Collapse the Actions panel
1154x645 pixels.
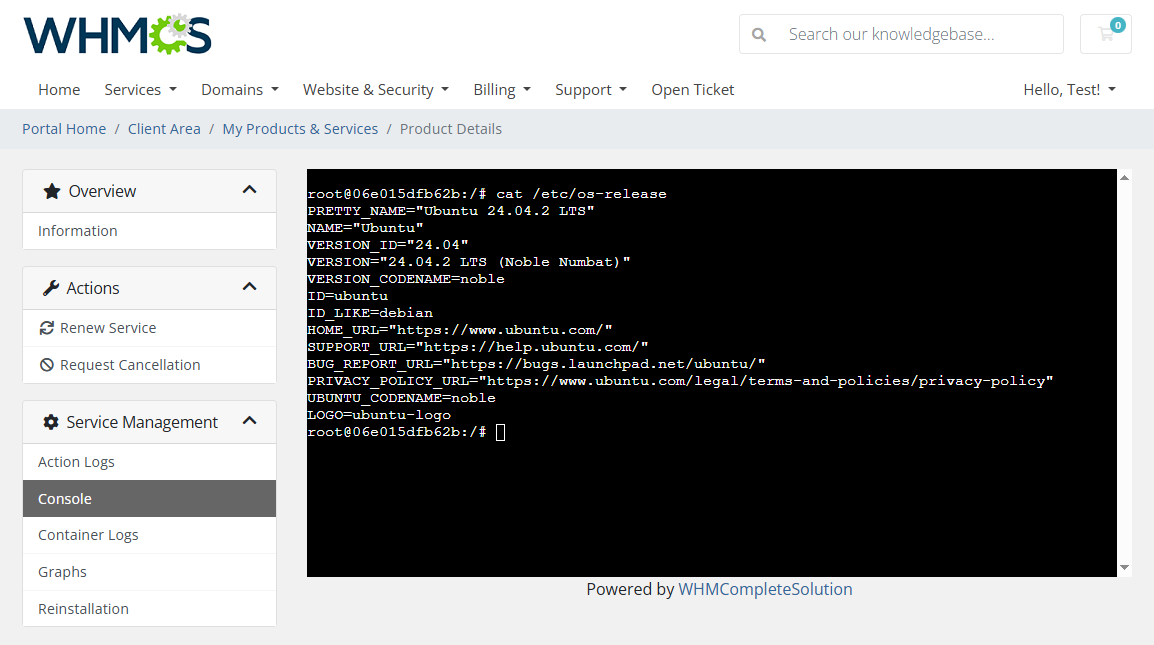tap(249, 287)
